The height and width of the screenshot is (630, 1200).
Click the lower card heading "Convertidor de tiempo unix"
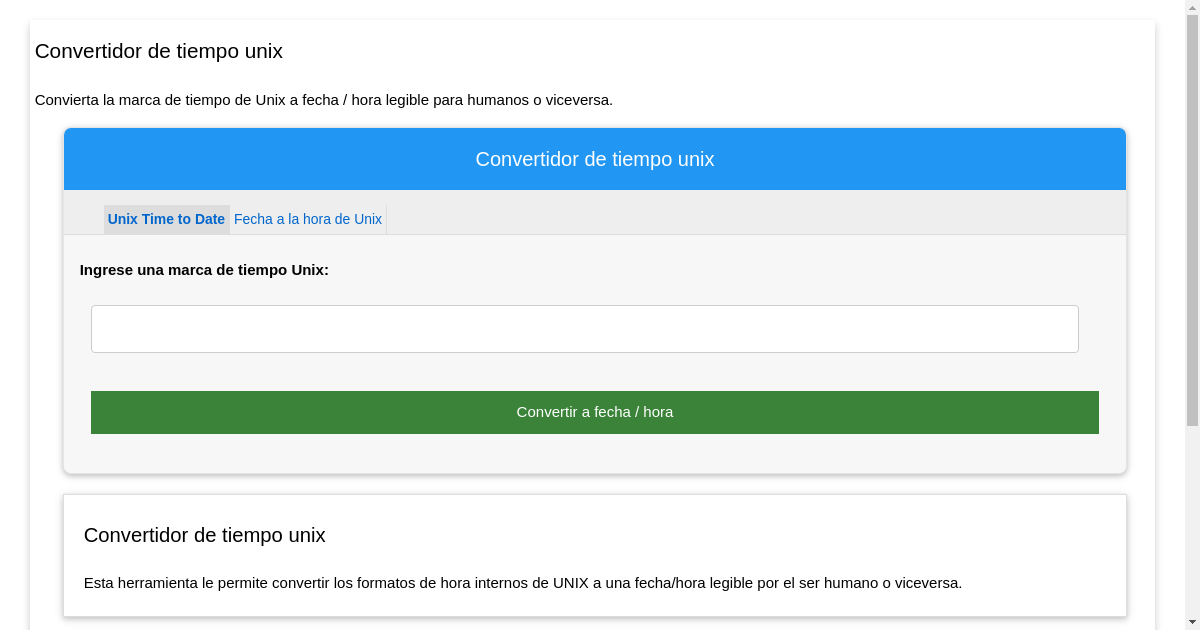(205, 535)
